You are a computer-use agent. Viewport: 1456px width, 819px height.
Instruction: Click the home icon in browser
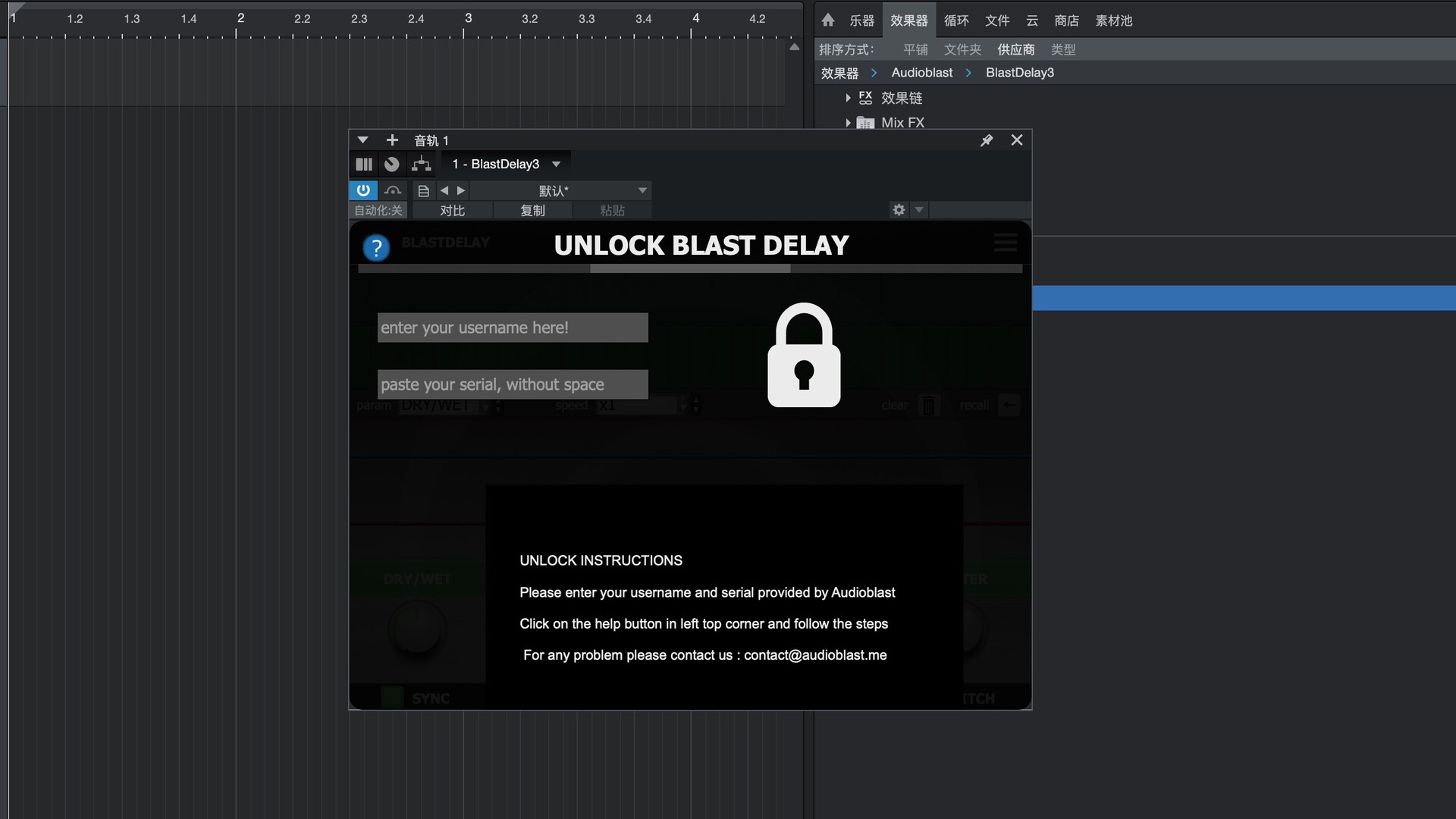828,20
